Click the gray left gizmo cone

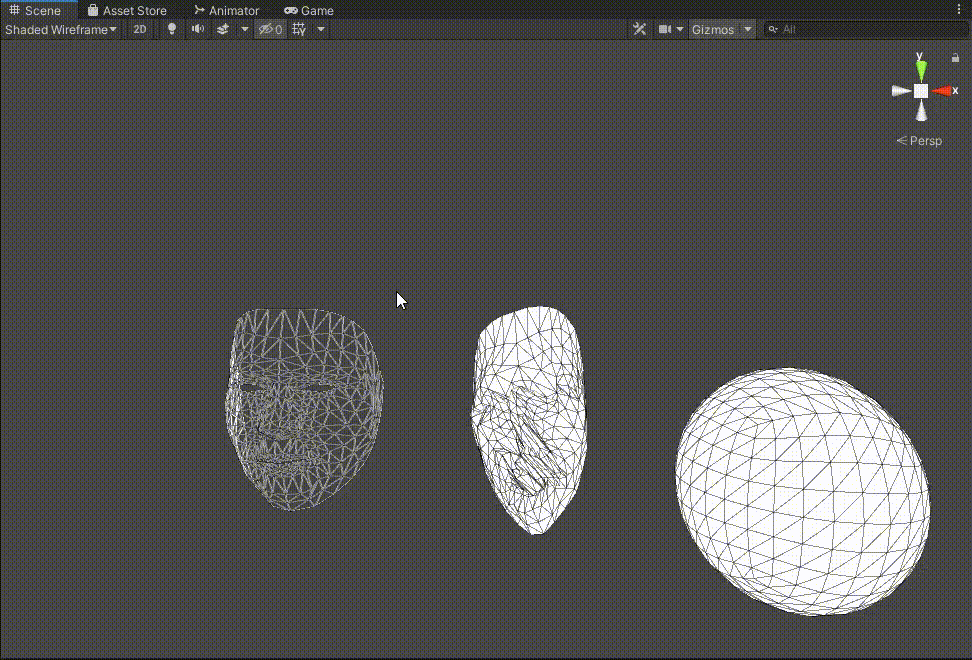tap(901, 91)
